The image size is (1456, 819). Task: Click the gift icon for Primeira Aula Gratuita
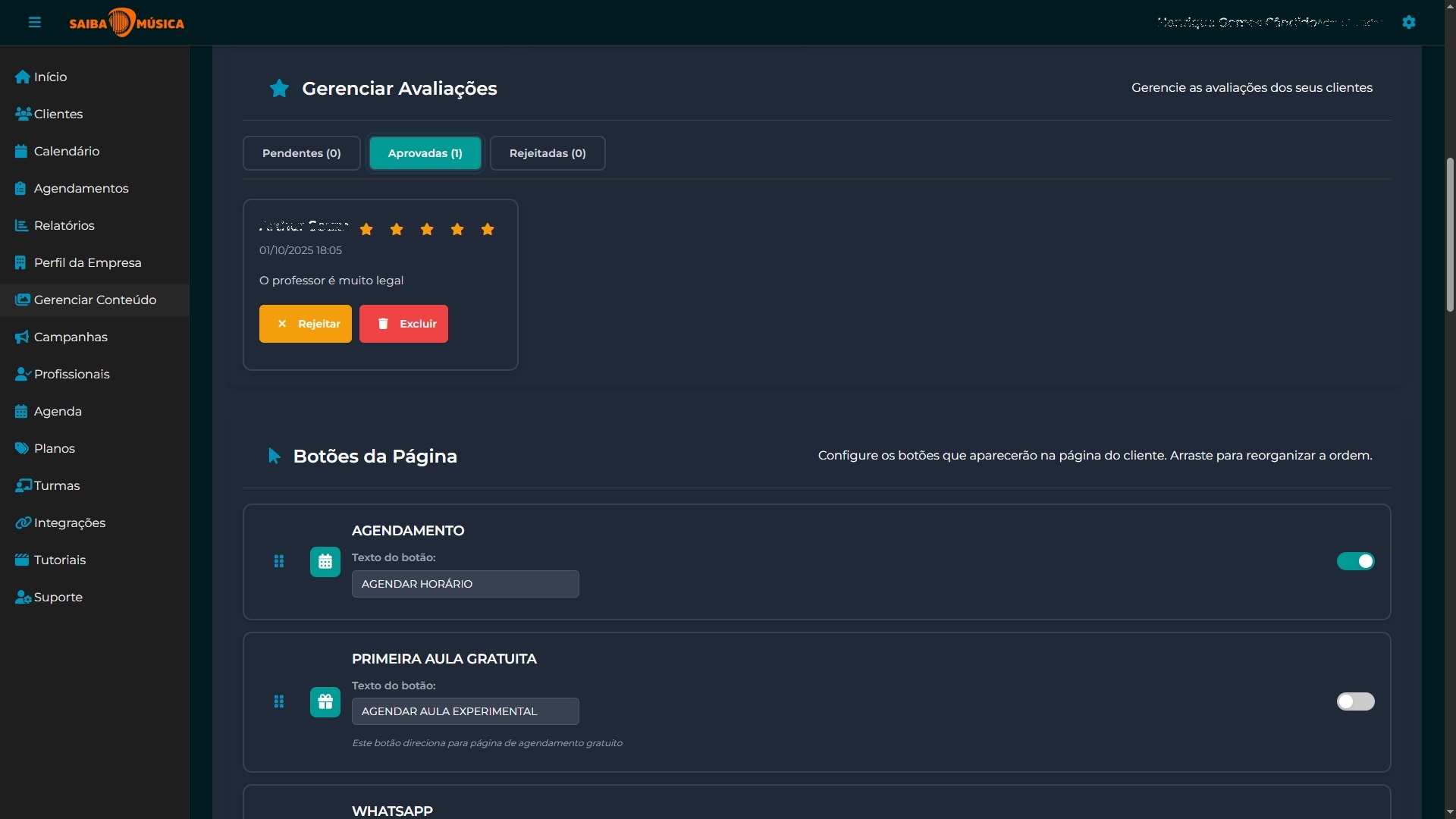coord(325,702)
